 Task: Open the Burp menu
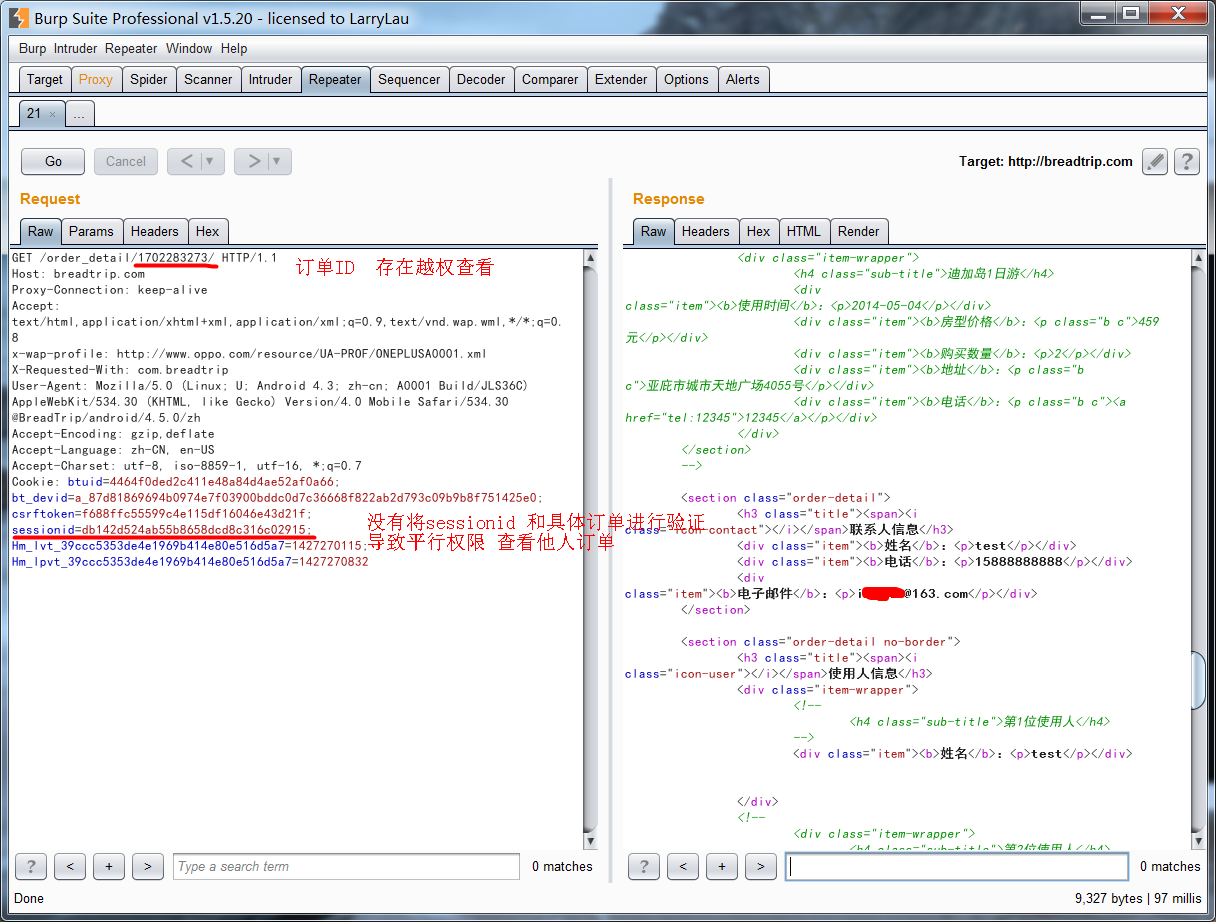tap(32, 48)
